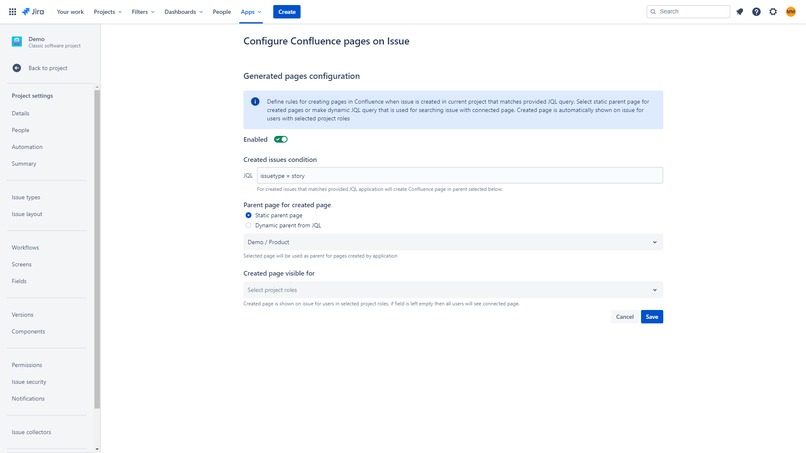Open Permissions settings
Screen dimensions: 806x453
(x=27, y=365)
